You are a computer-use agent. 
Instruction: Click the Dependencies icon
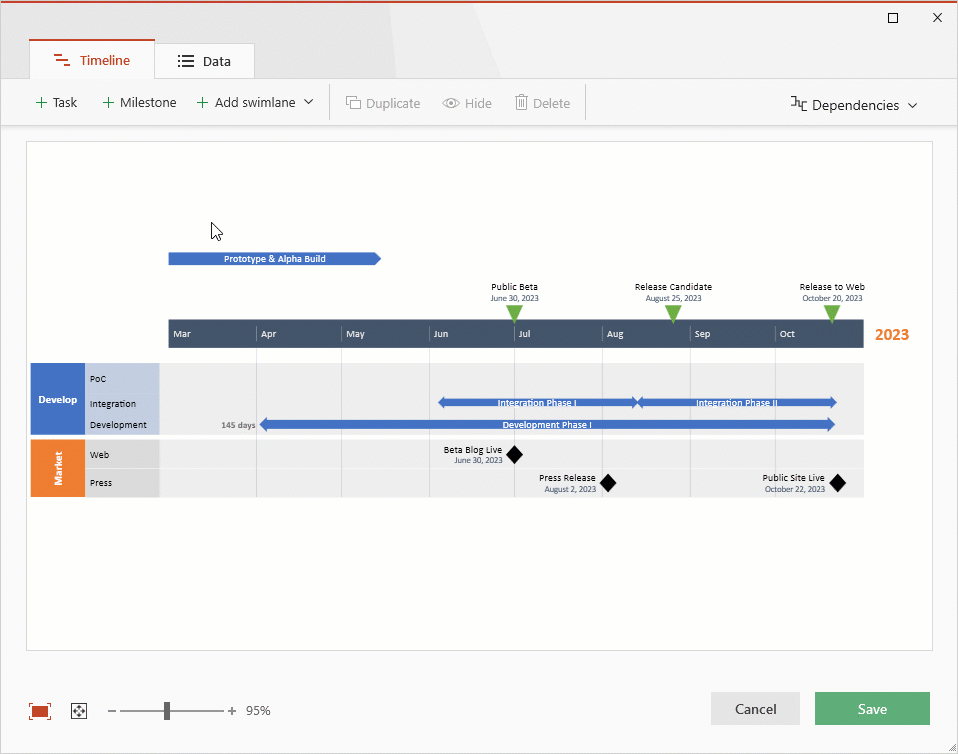click(x=797, y=104)
